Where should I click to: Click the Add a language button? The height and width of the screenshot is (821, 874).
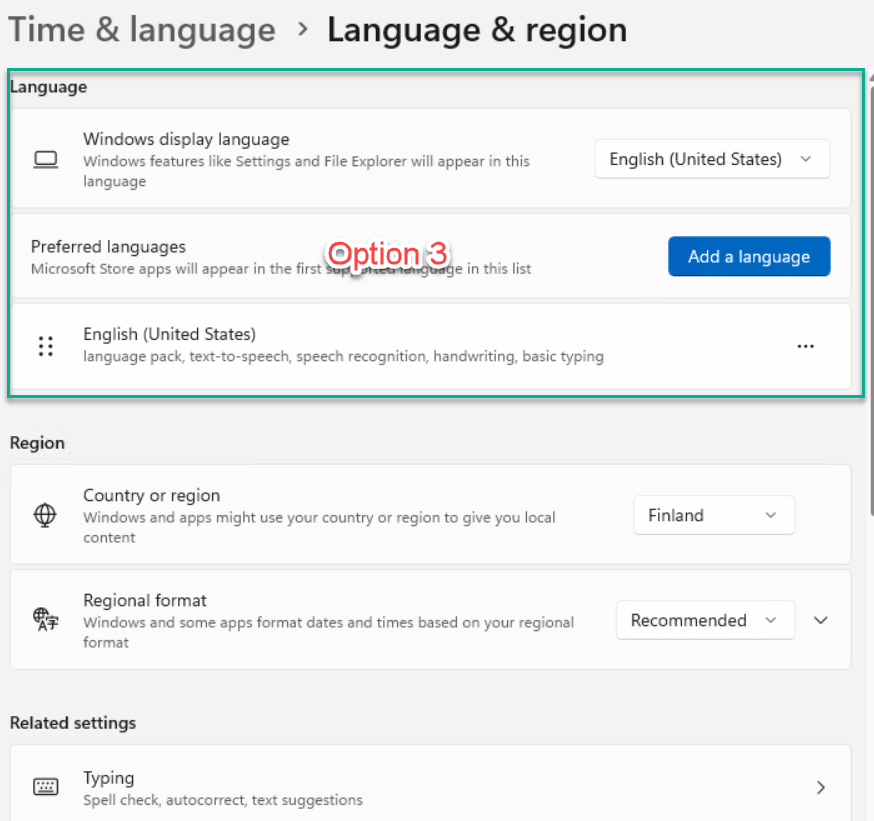point(749,256)
